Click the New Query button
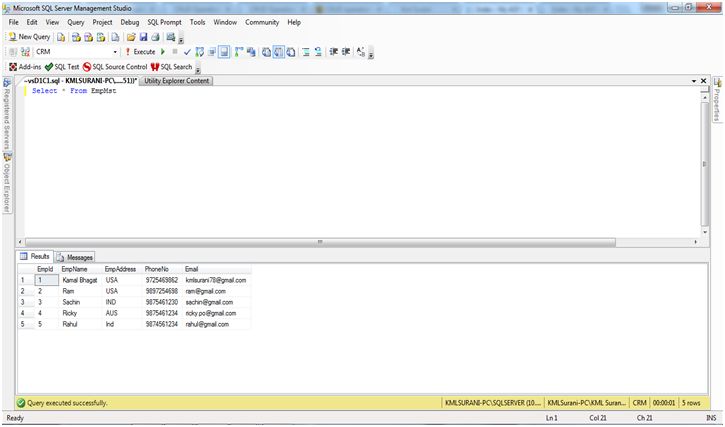Viewport: 725px width, 427px height. click(x=30, y=37)
